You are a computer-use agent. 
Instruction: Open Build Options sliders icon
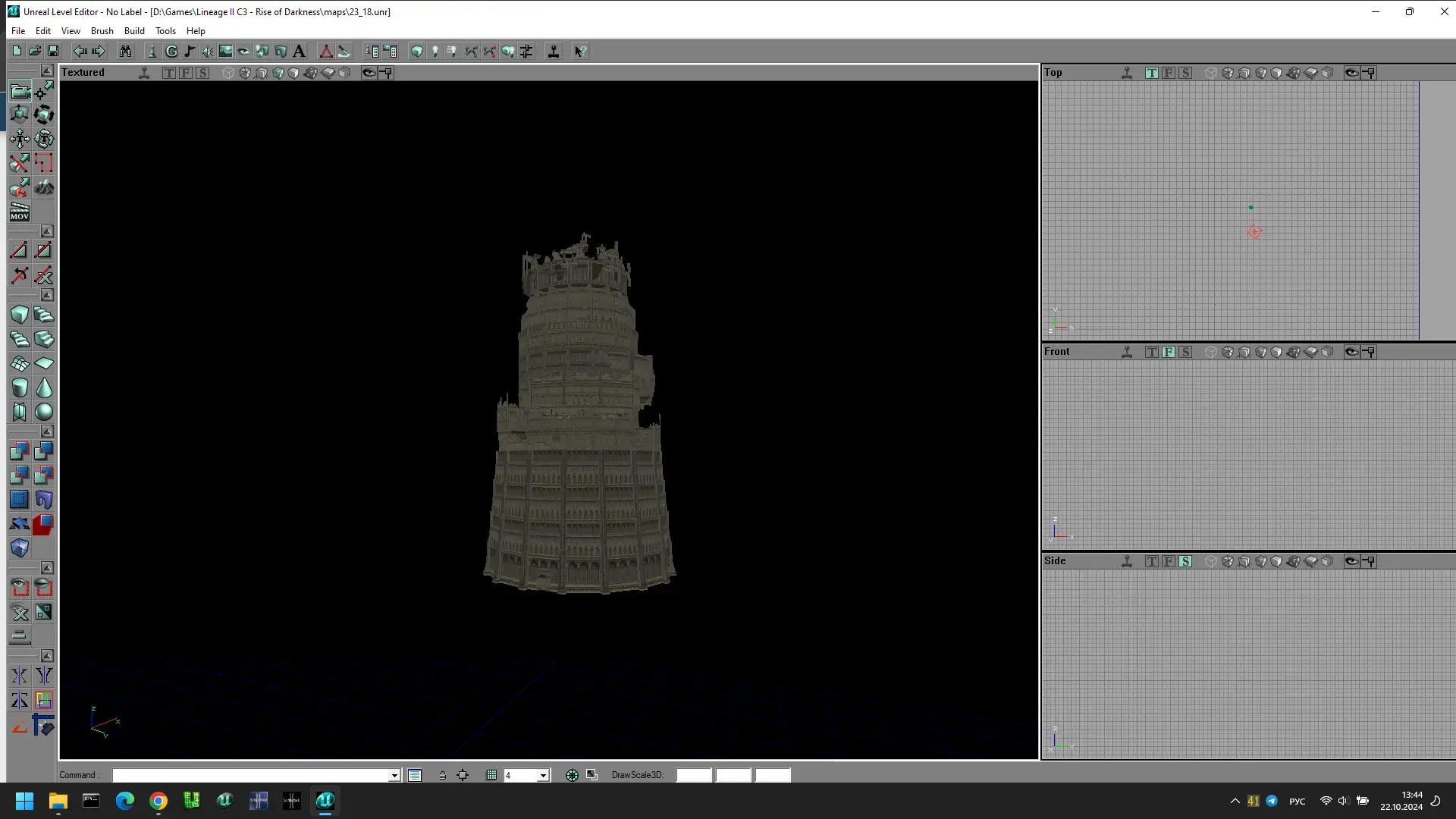coord(526,51)
